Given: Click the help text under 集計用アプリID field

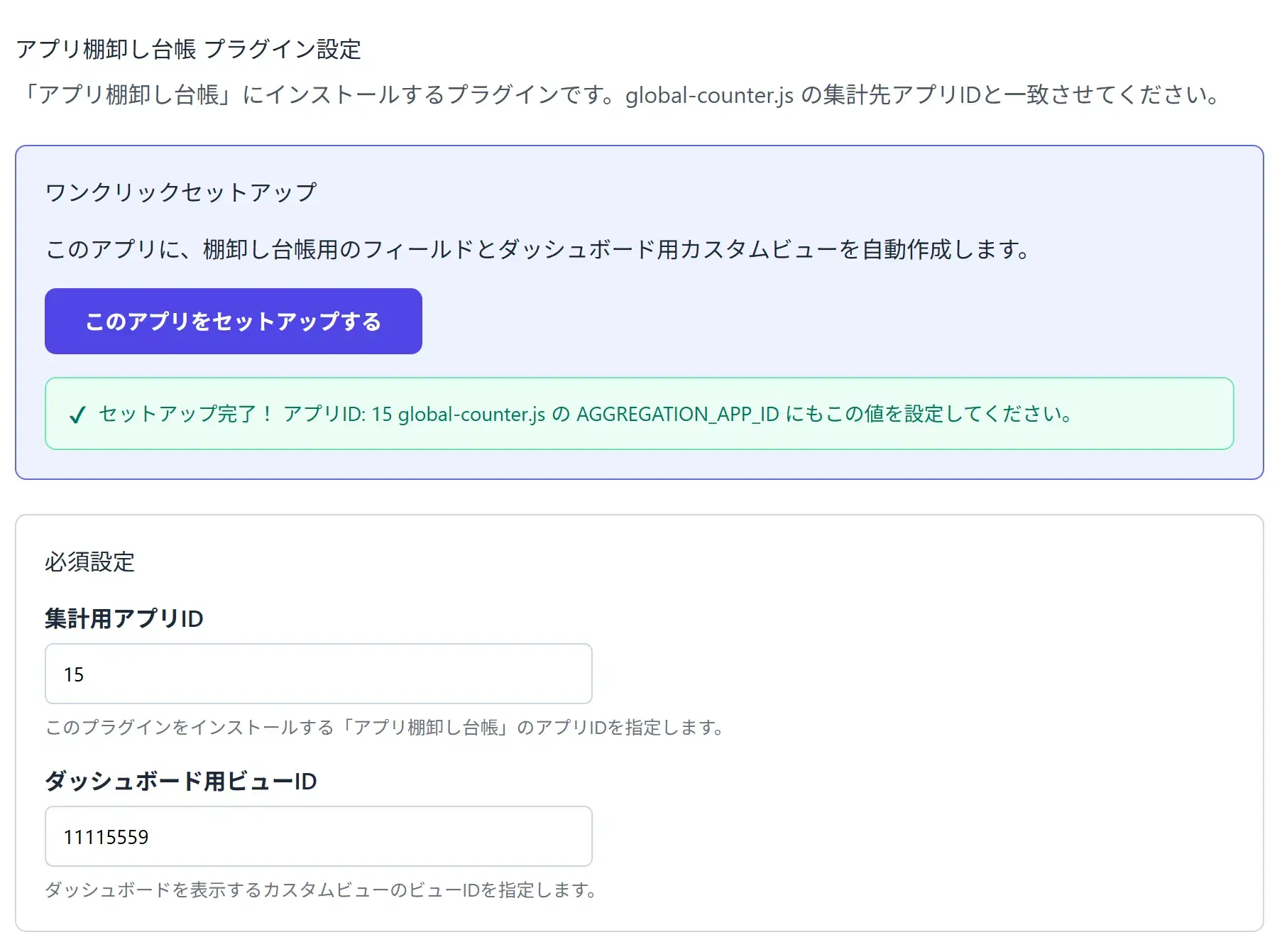Looking at the screenshot, I should [x=385, y=727].
